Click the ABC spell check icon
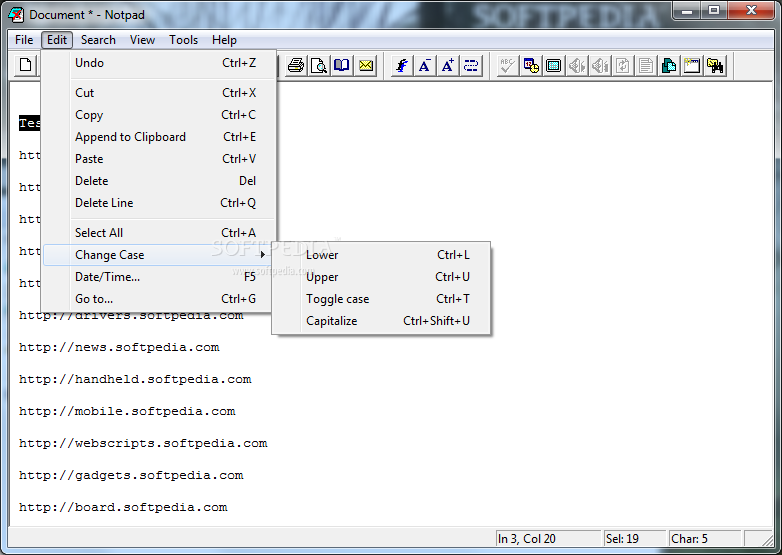This screenshot has height=555, width=782. click(x=507, y=65)
